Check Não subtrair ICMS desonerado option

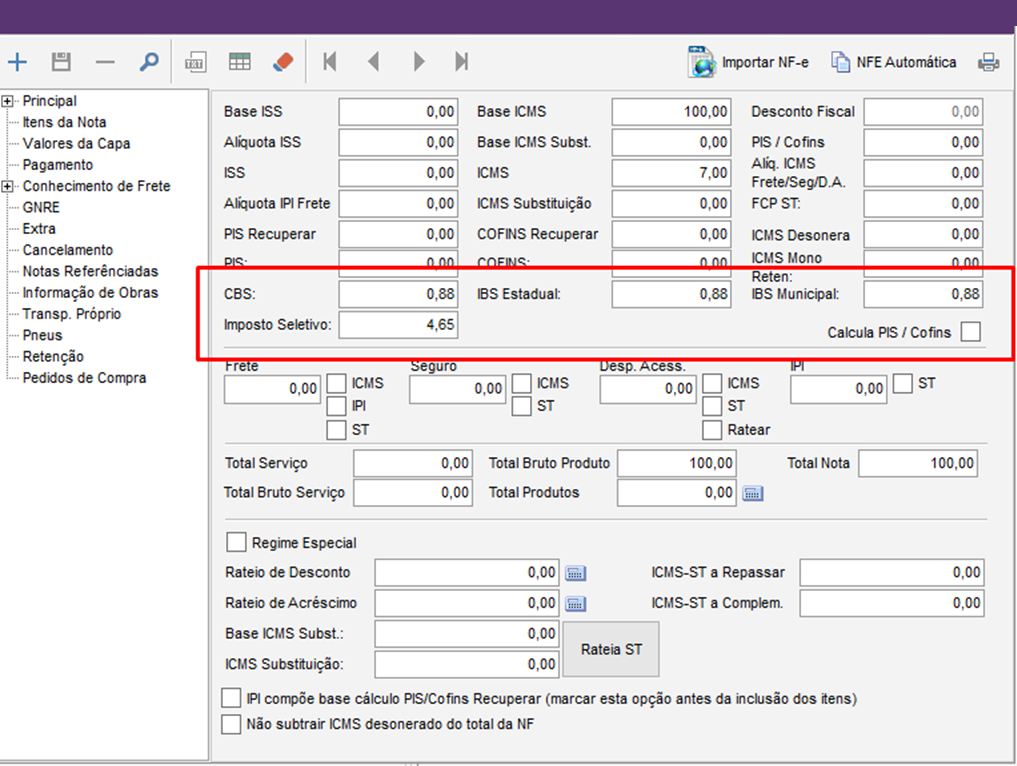click(231, 724)
